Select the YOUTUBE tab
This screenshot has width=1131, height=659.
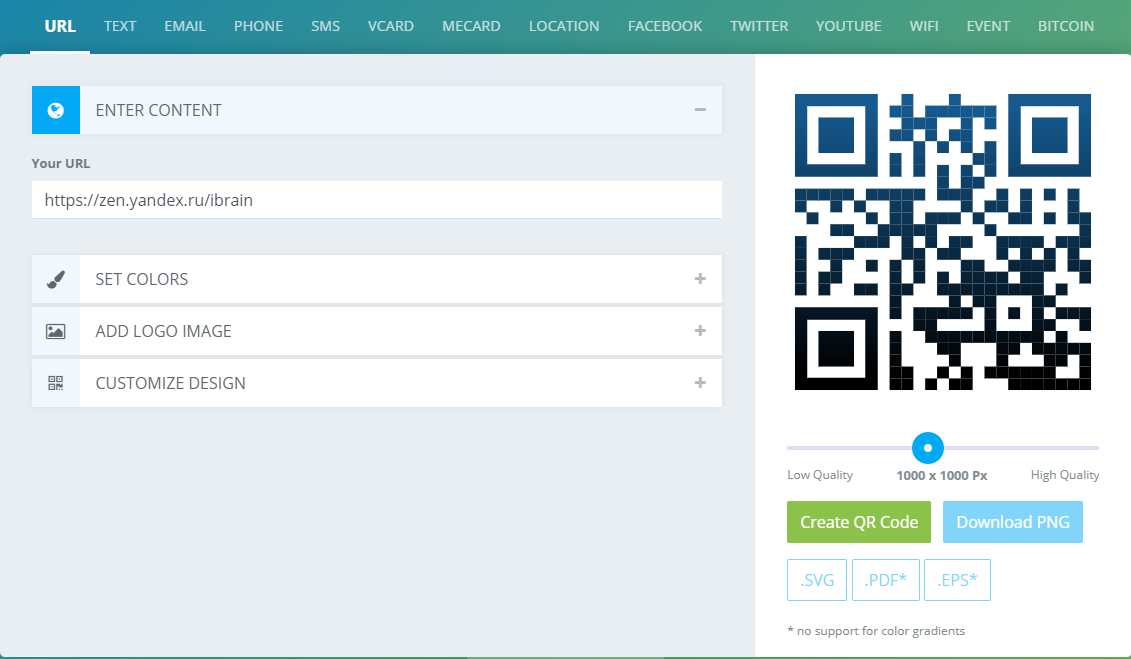pos(848,26)
